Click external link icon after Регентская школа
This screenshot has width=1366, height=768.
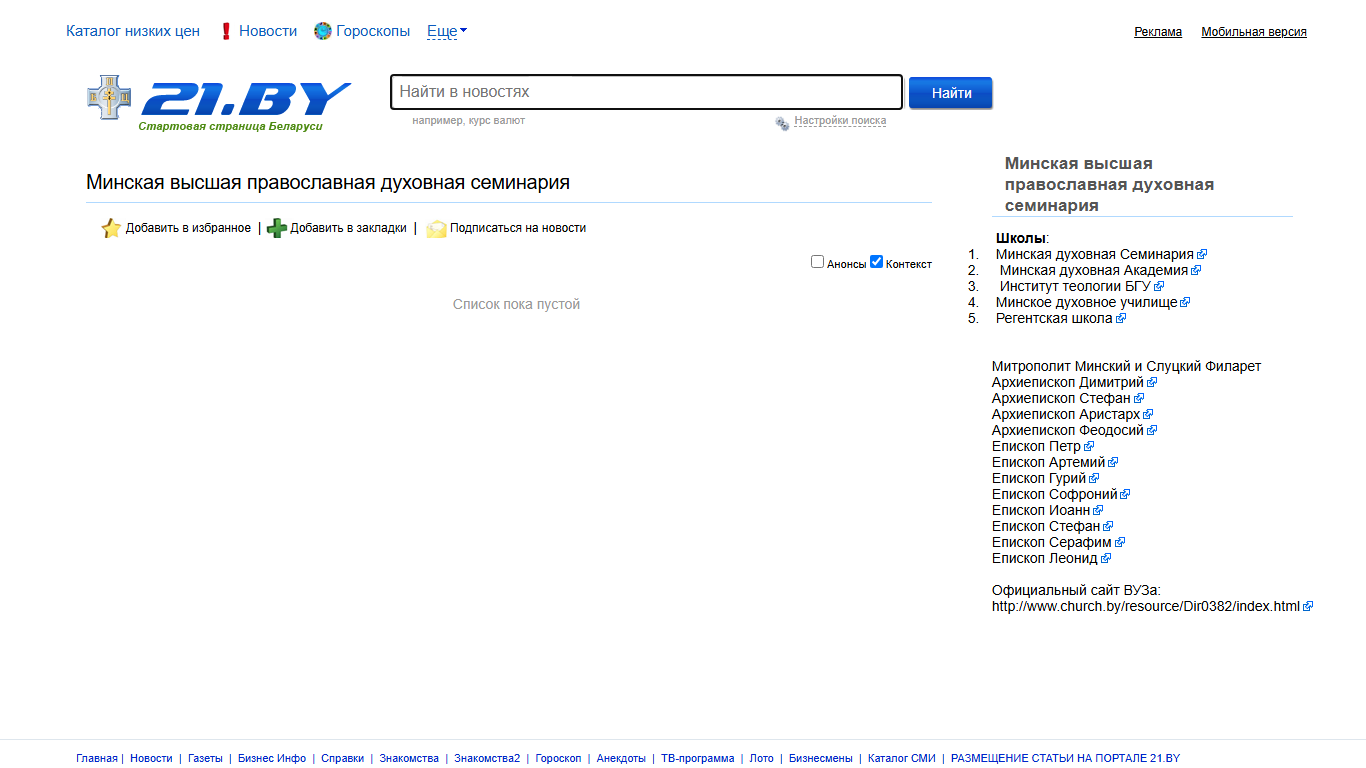1121,319
